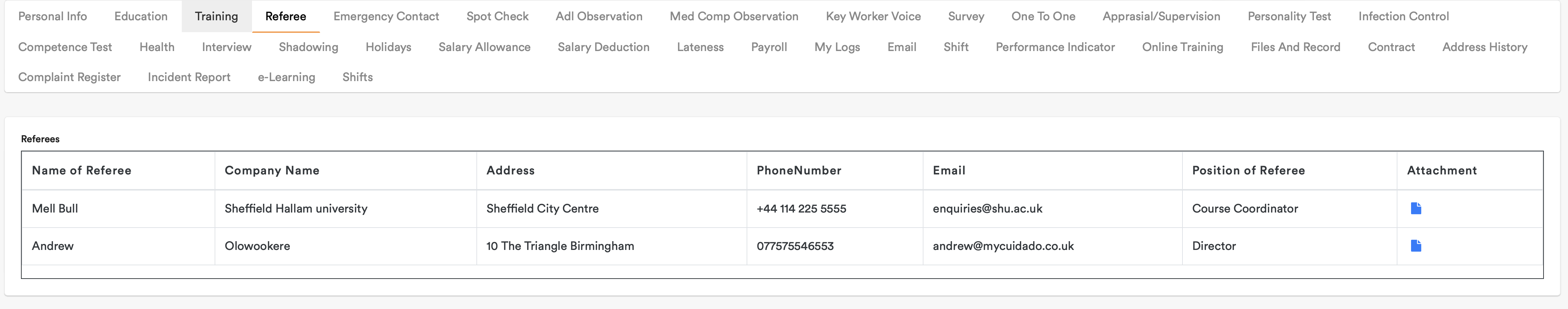The image size is (1568, 309).
Task: View the Key Worker Voice tab
Action: (x=873, y=16)
